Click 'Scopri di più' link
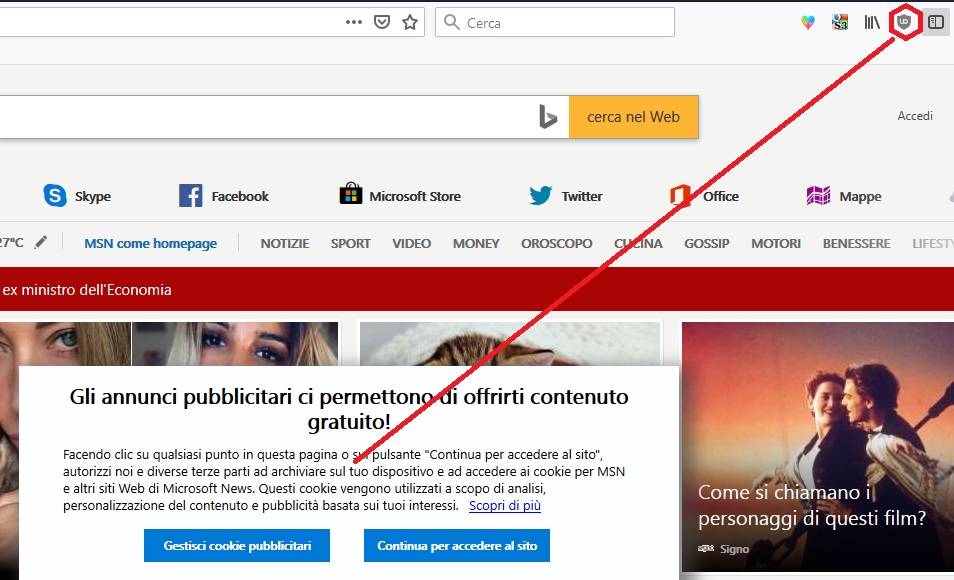The width and height of the screenshot is (954, 580). pos(504,506)
